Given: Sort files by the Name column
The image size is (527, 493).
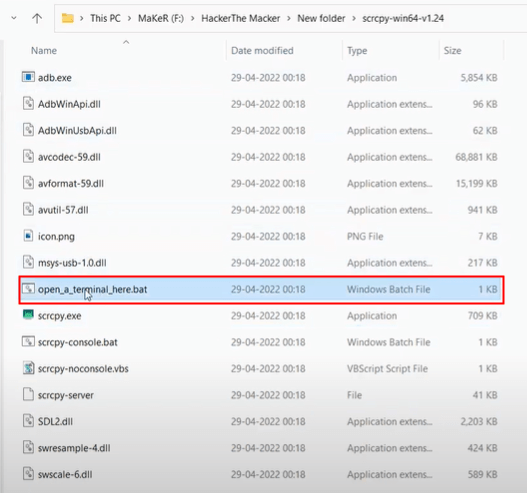Looking at the screenshot, I should click(x=44, y=51).
